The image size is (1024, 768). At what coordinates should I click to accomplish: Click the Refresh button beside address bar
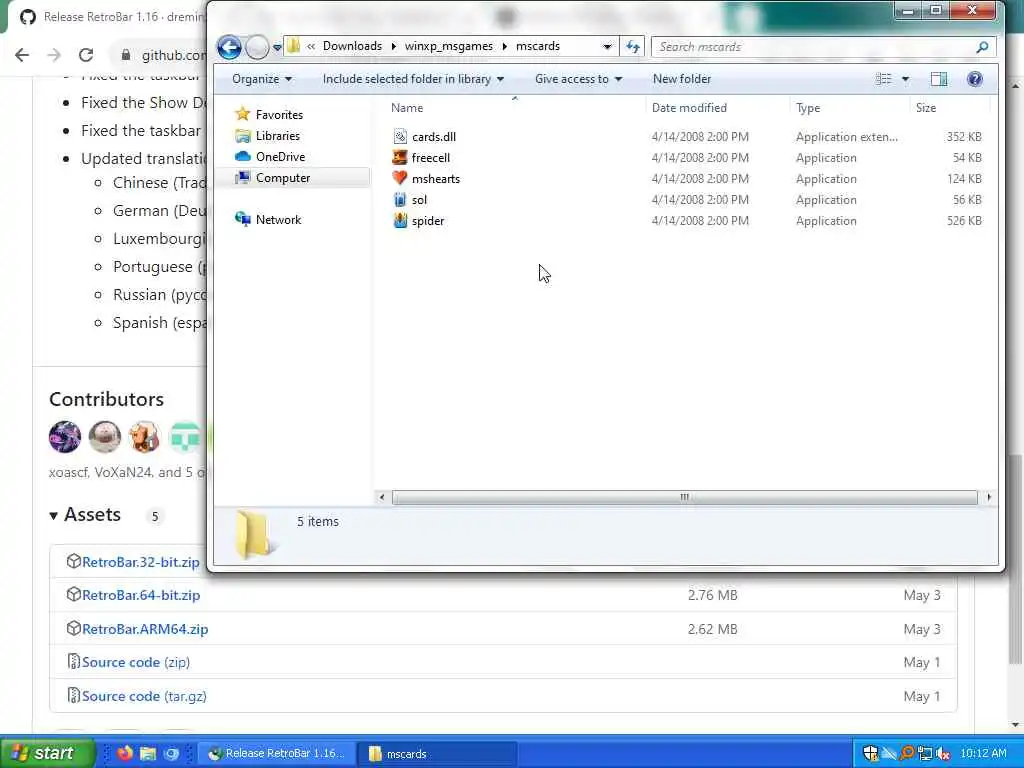tap(632, 46)
